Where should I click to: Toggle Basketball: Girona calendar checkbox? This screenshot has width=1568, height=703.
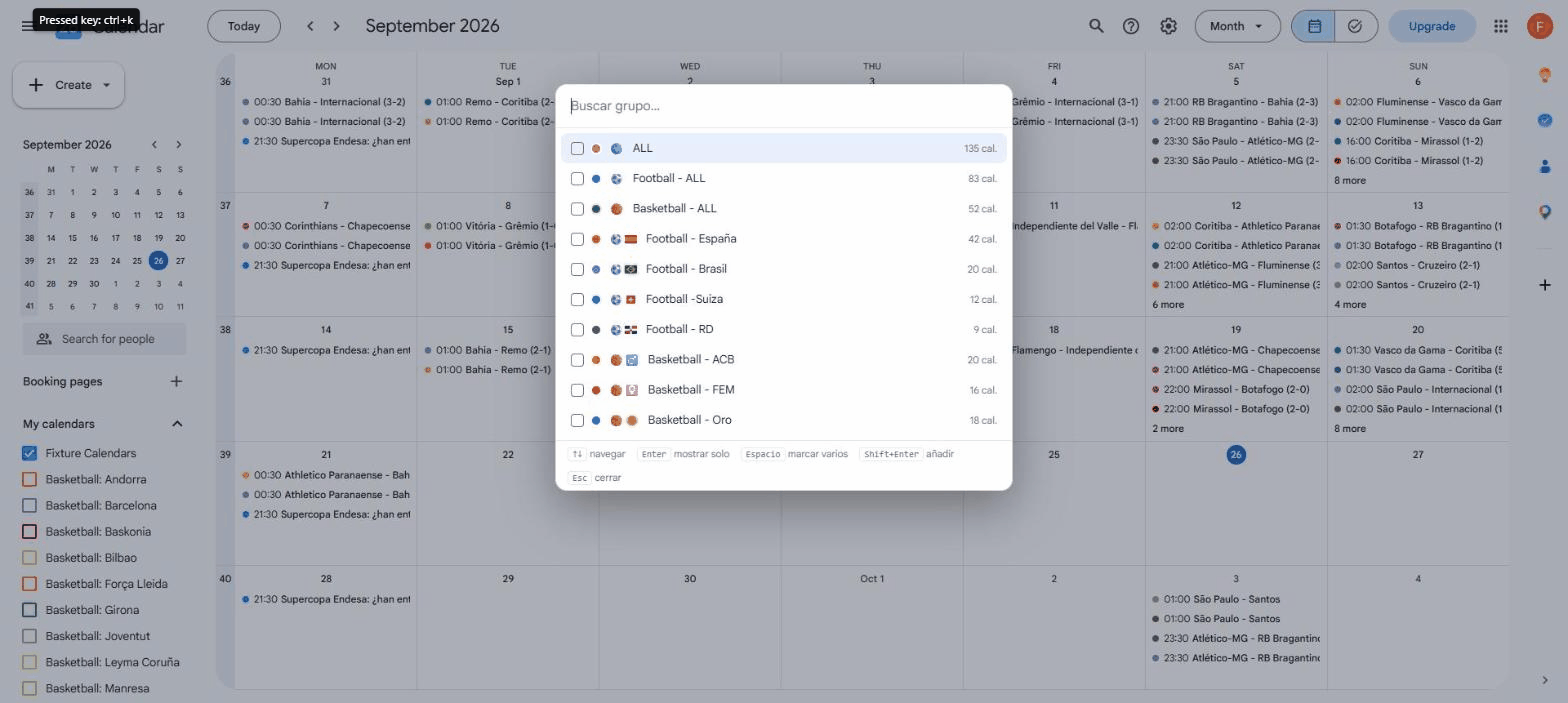point(29,610)
